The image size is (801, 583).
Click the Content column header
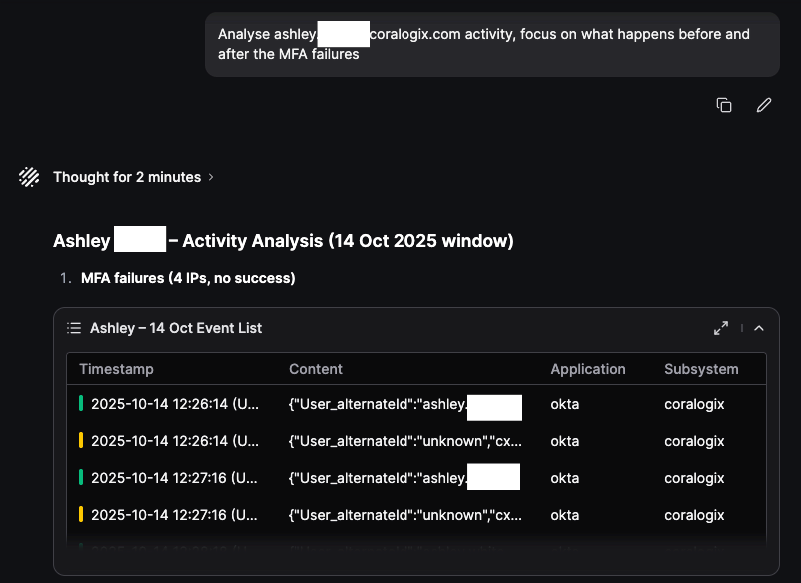tap(316, 369)
